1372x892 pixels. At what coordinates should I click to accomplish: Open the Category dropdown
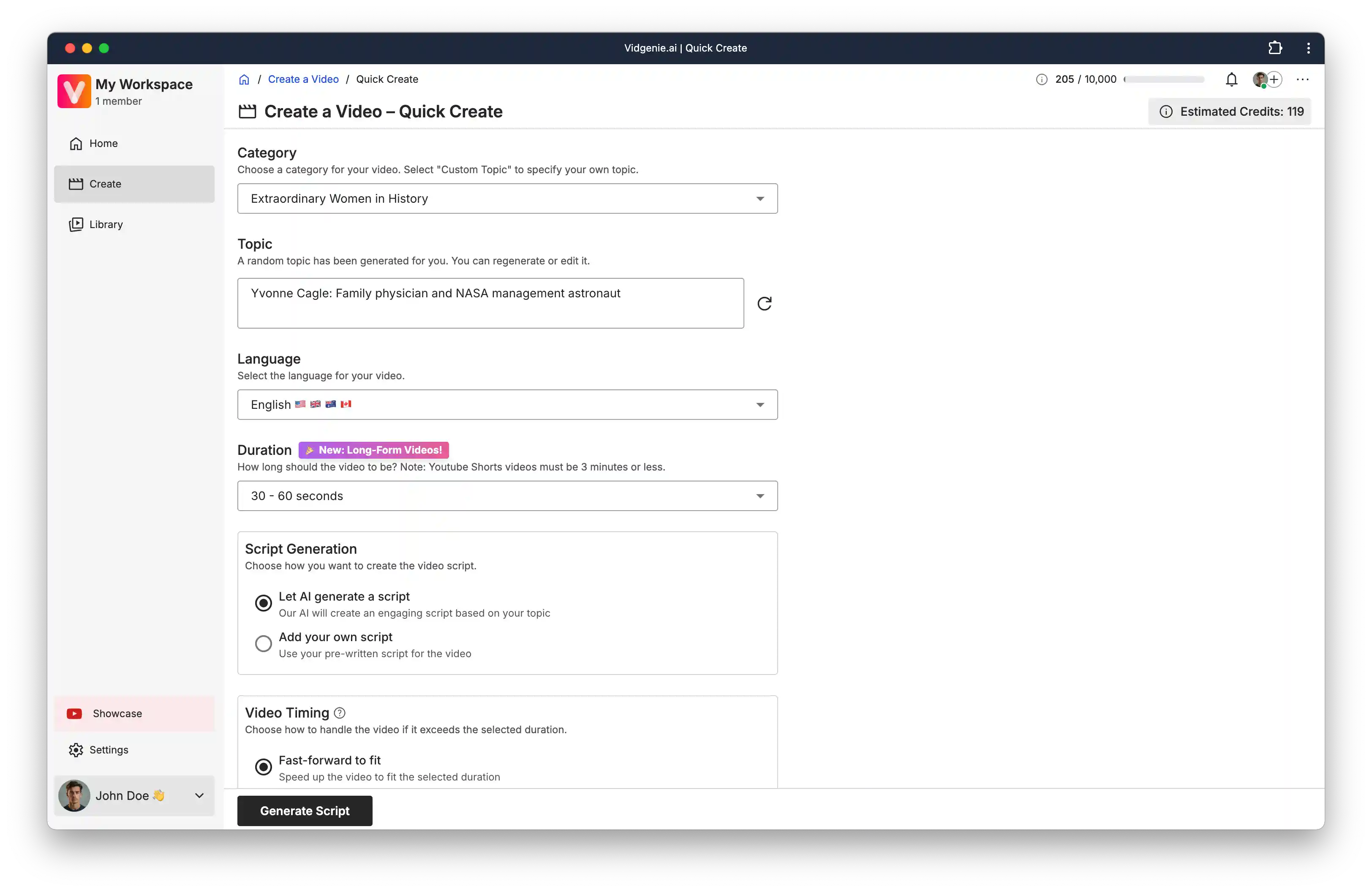(507, 198)
